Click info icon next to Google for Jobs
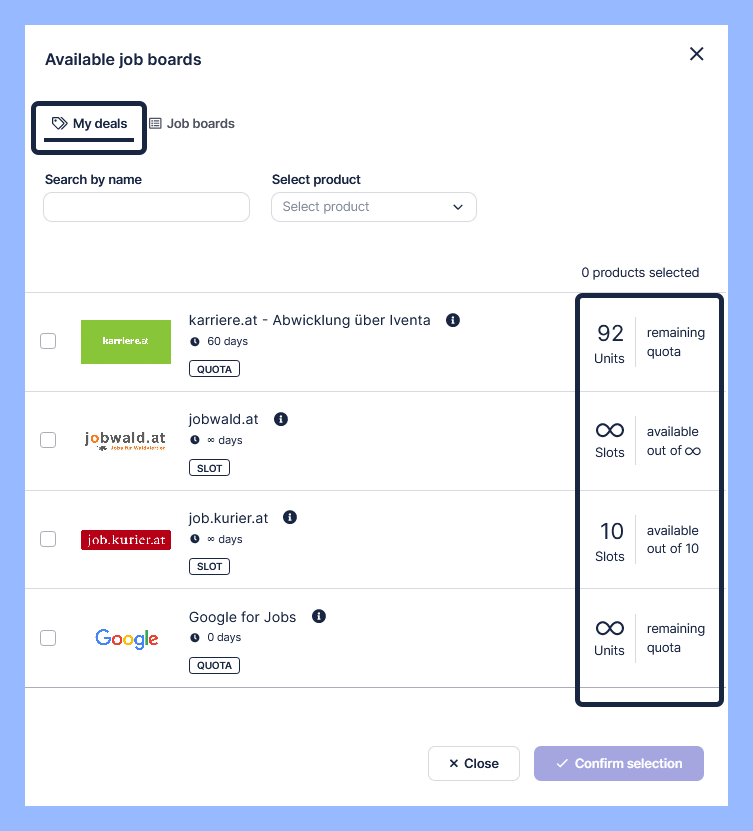 [x=319, y=617]
